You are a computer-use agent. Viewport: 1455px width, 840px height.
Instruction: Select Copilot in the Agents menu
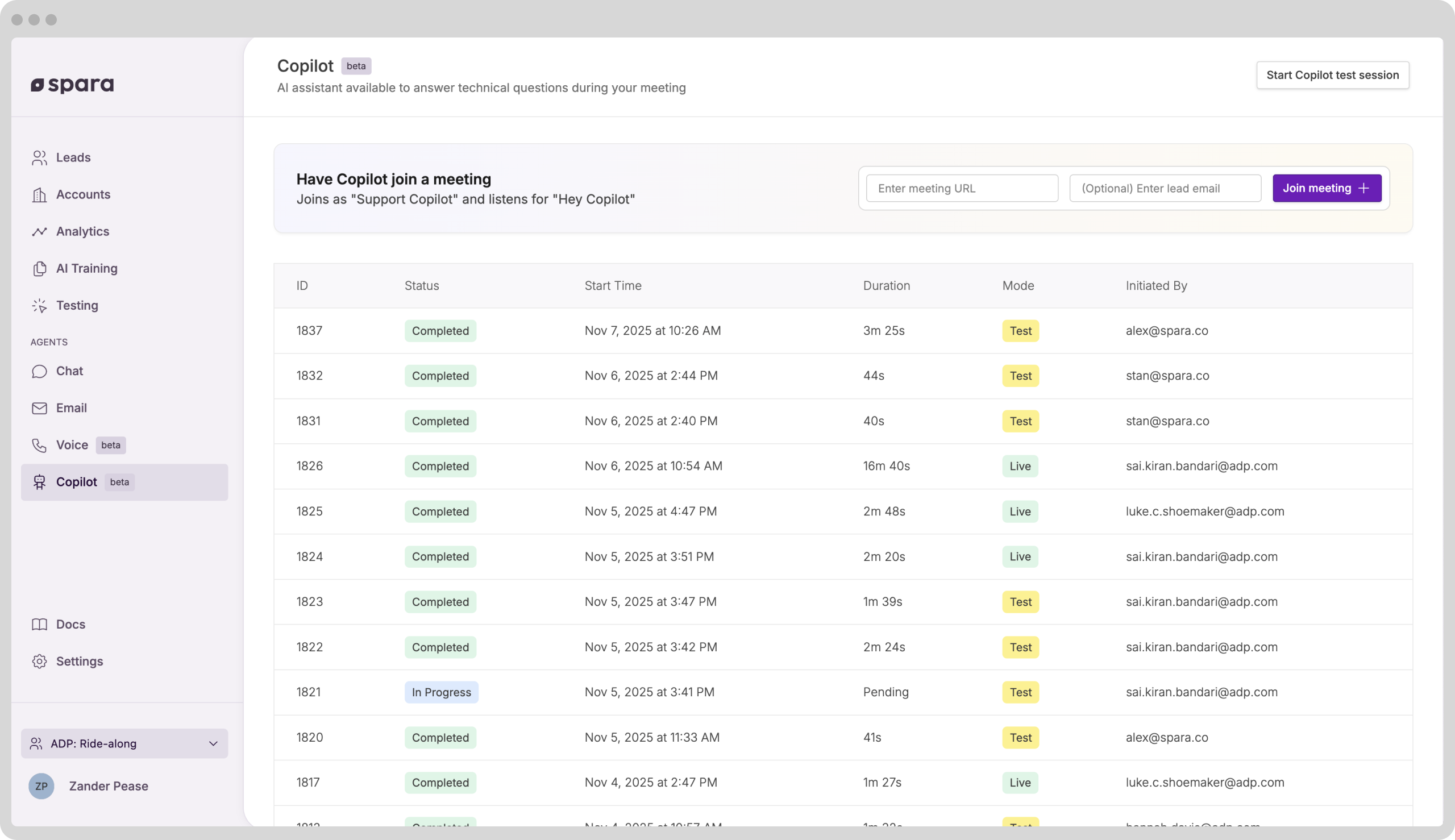[x=77, y=483]
